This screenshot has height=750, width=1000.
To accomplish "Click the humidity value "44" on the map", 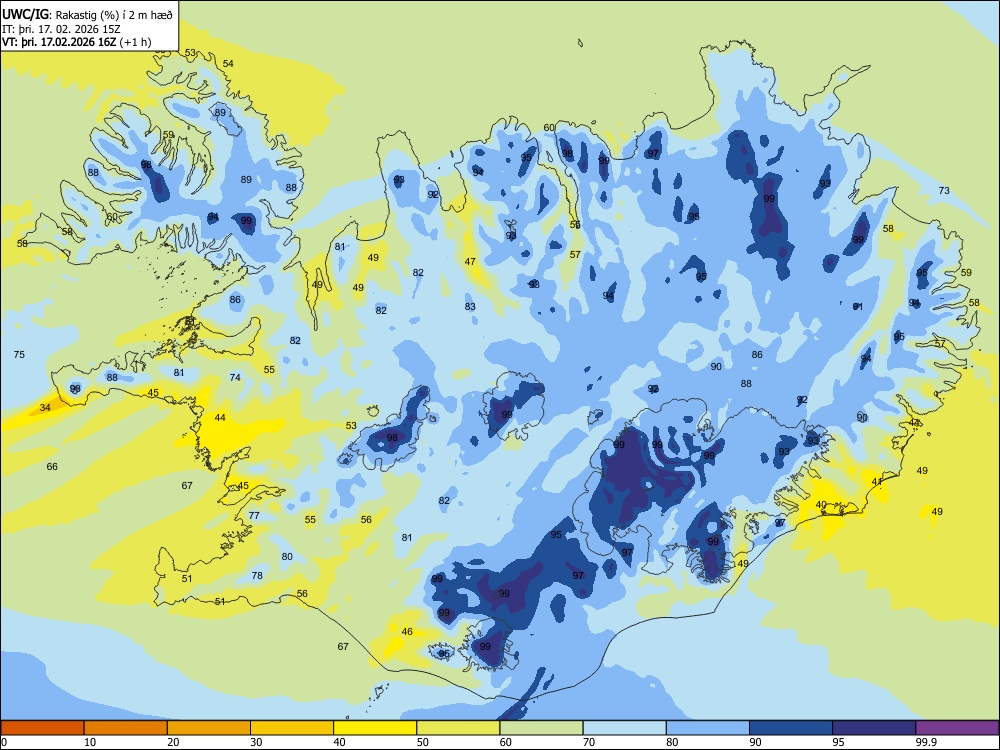I will 220,418.
